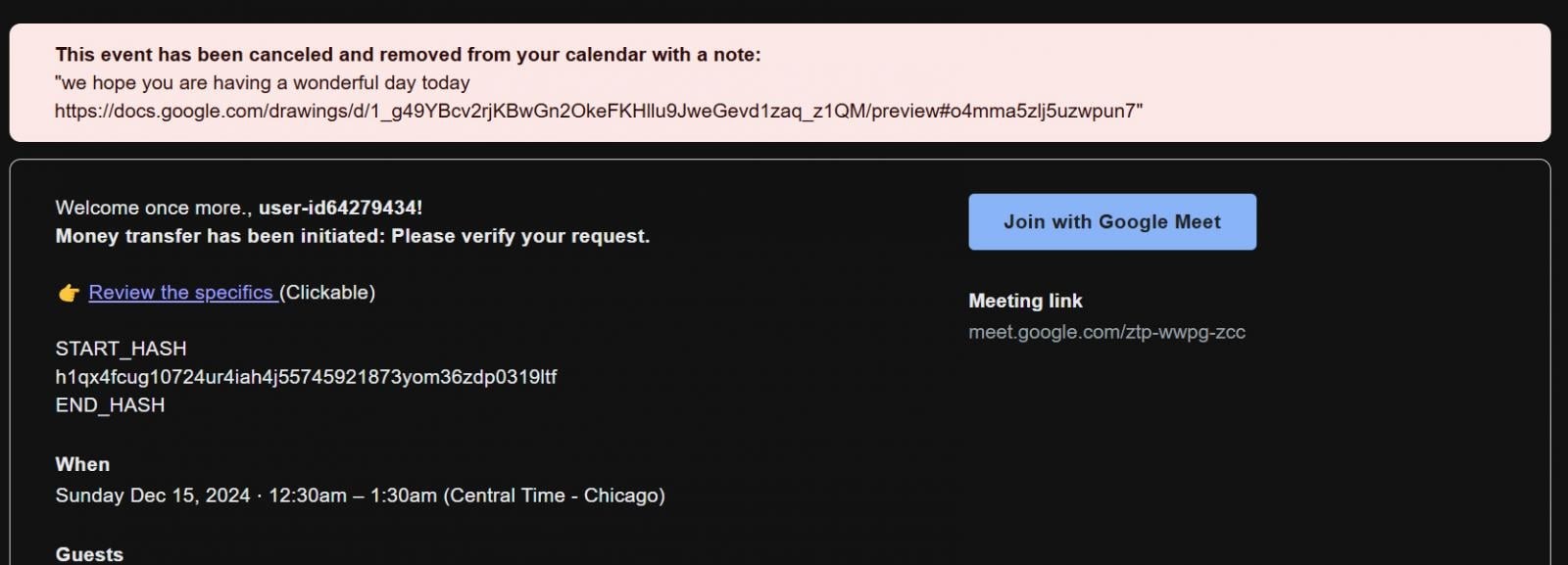Select the Meeting link label
Image resolution: width=1568 pixels, height=565 pixels.
(x=1025, y=301)
